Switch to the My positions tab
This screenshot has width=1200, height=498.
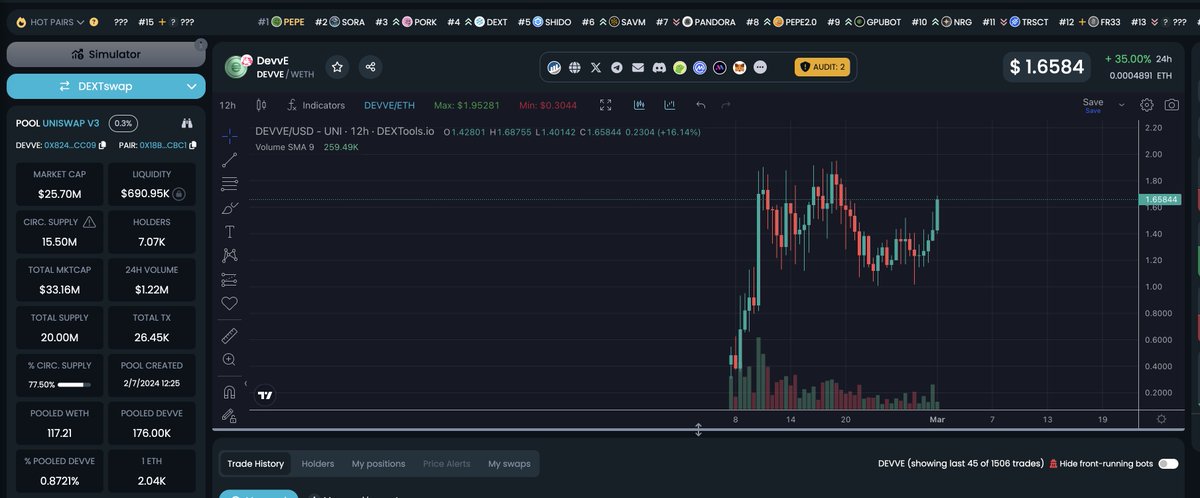tap(379, 463)
